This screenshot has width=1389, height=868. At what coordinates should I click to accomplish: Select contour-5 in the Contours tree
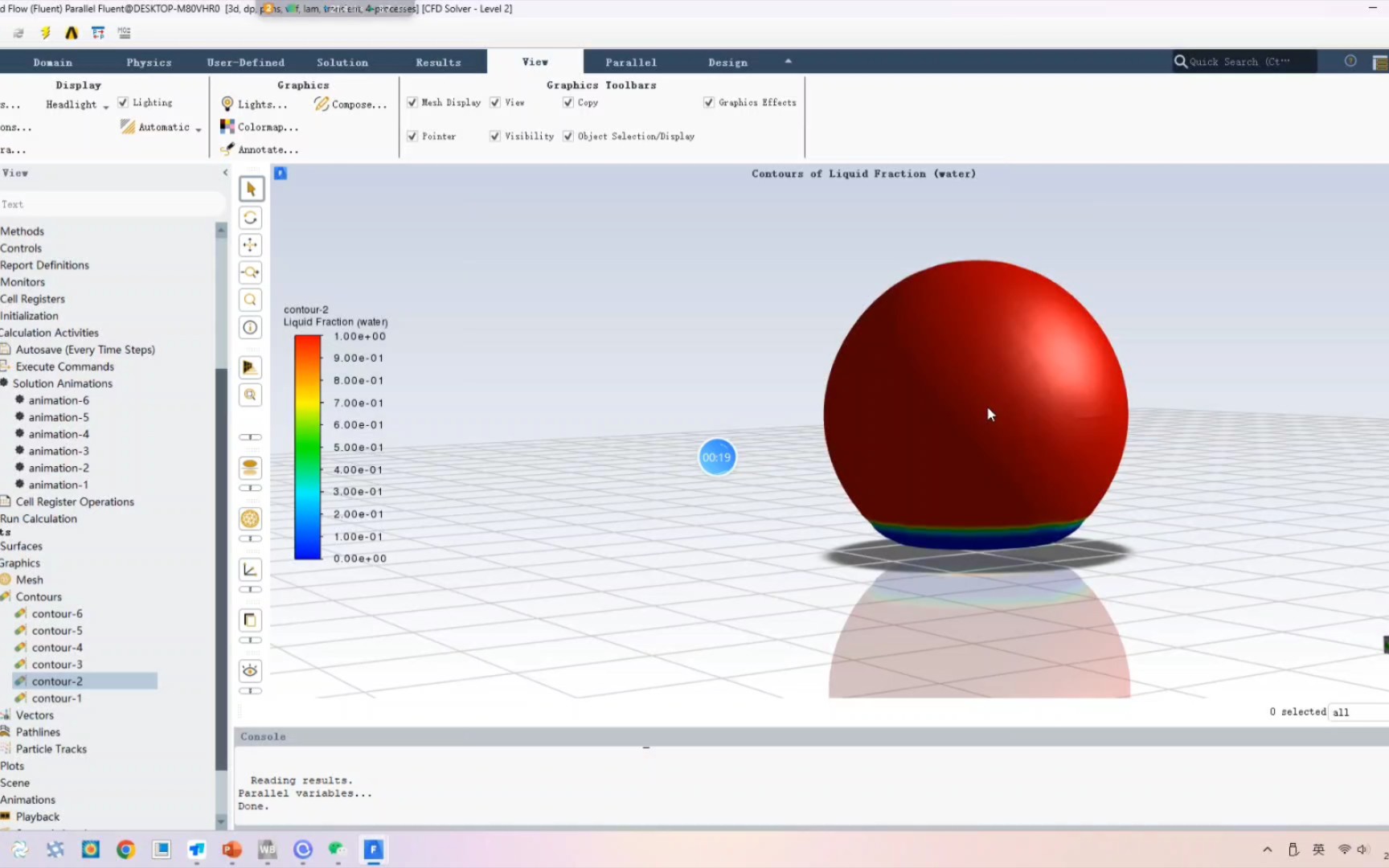[x=56, y=630]
